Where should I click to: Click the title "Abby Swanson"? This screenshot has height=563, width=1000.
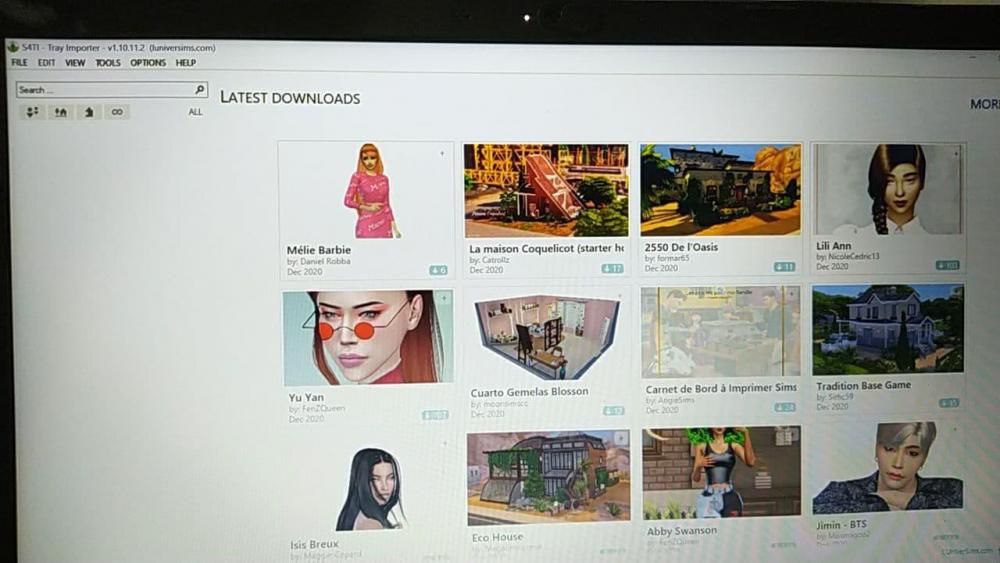682,530
